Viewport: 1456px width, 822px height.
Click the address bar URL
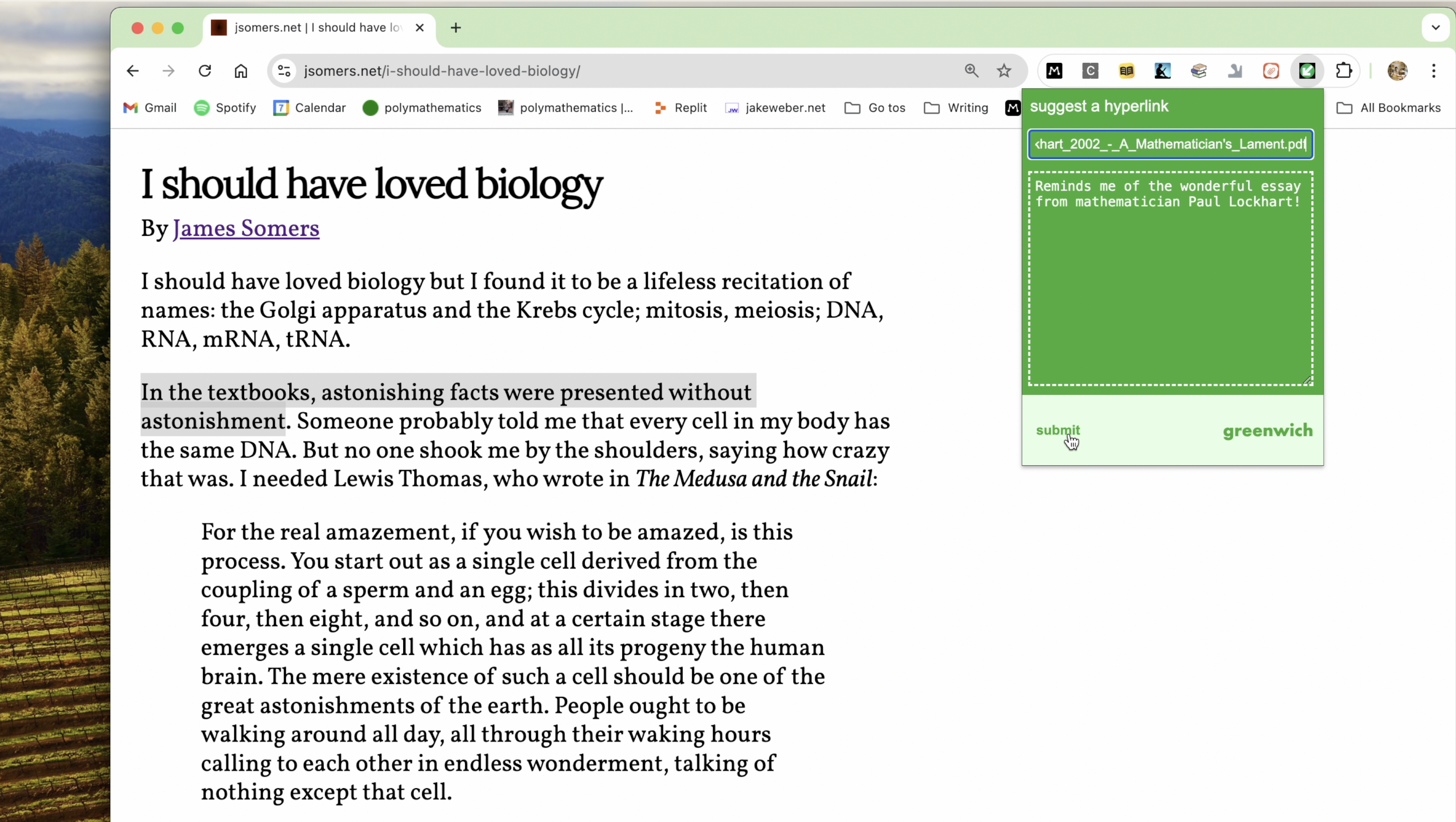(442, 71)
